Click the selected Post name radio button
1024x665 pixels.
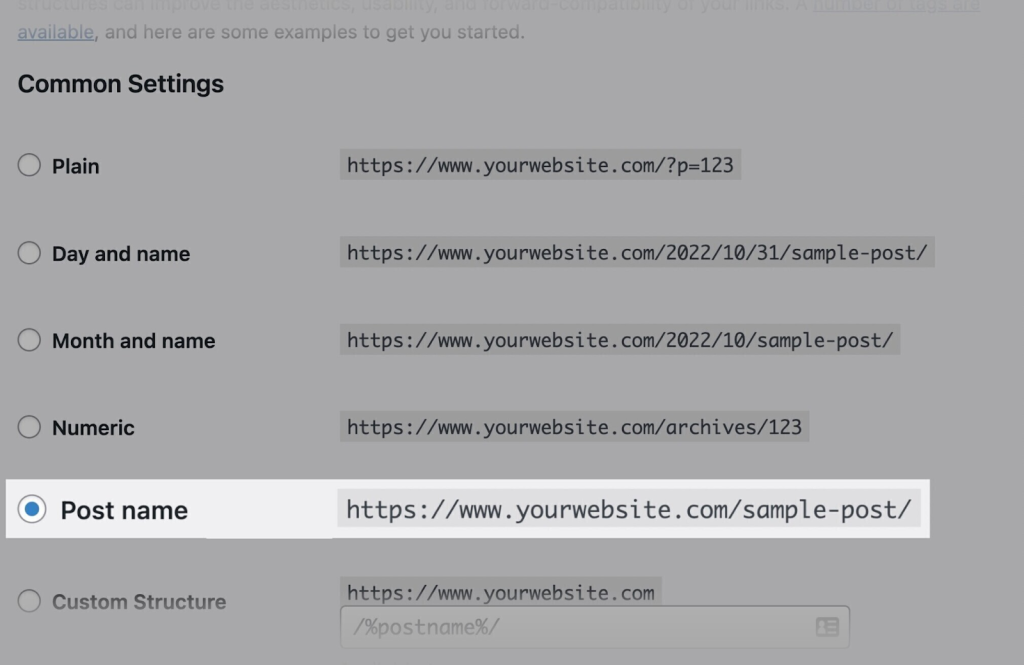32,510
